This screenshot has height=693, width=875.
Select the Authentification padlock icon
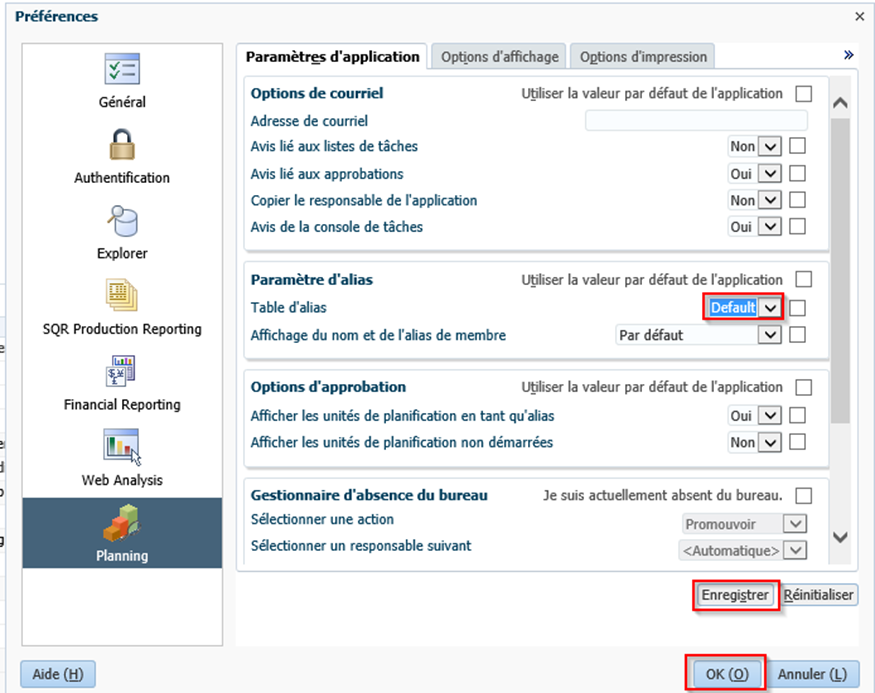(122, 145)
